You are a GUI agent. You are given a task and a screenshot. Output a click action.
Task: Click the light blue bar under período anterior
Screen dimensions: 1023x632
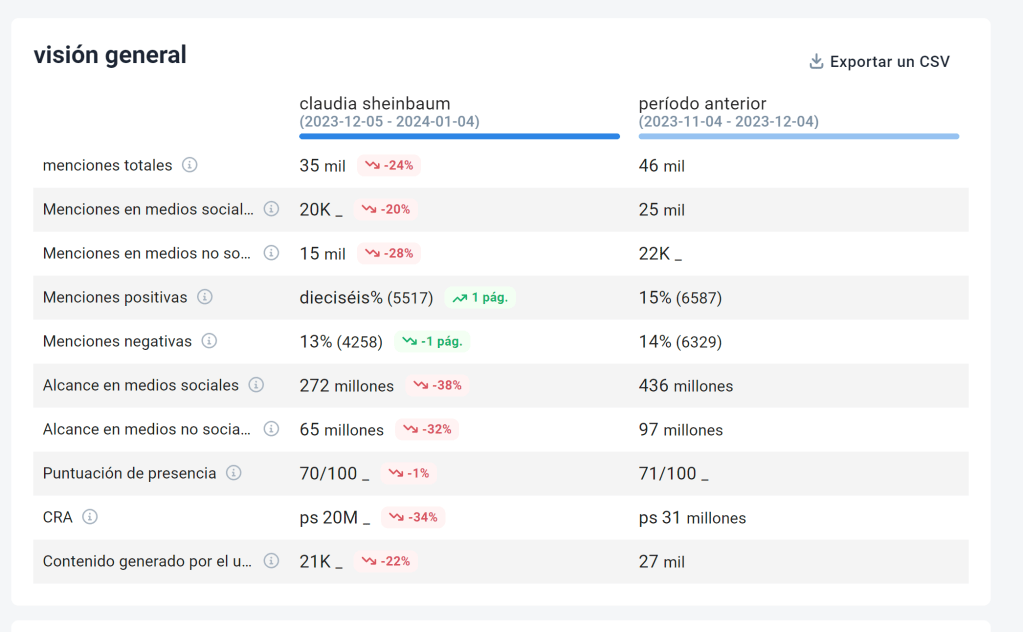tap(798, 136)
